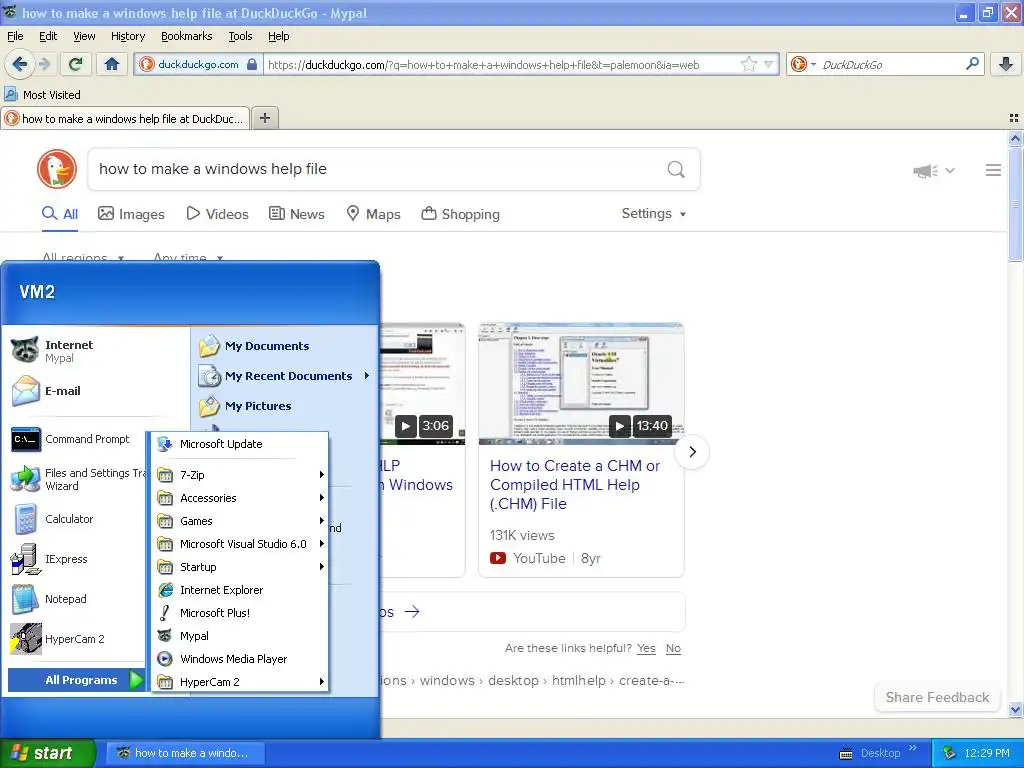This screenshot has height=768, width=1024.
Task: Open the Bookmarks menu
Action: click(x=186, y=36)
